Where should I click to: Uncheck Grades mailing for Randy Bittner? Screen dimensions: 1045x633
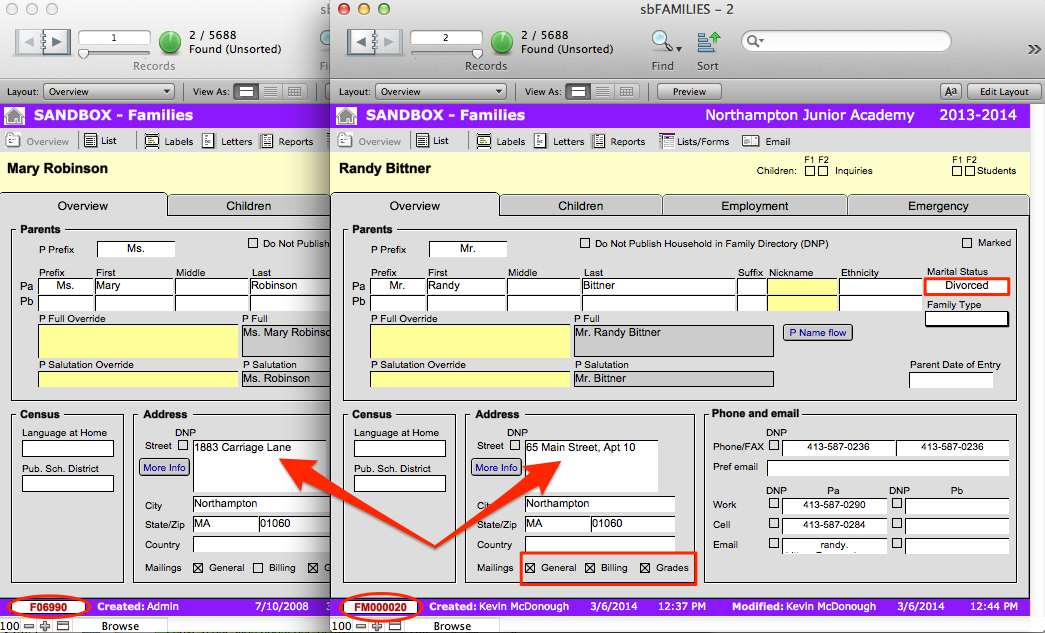click(x=642, y=568)
